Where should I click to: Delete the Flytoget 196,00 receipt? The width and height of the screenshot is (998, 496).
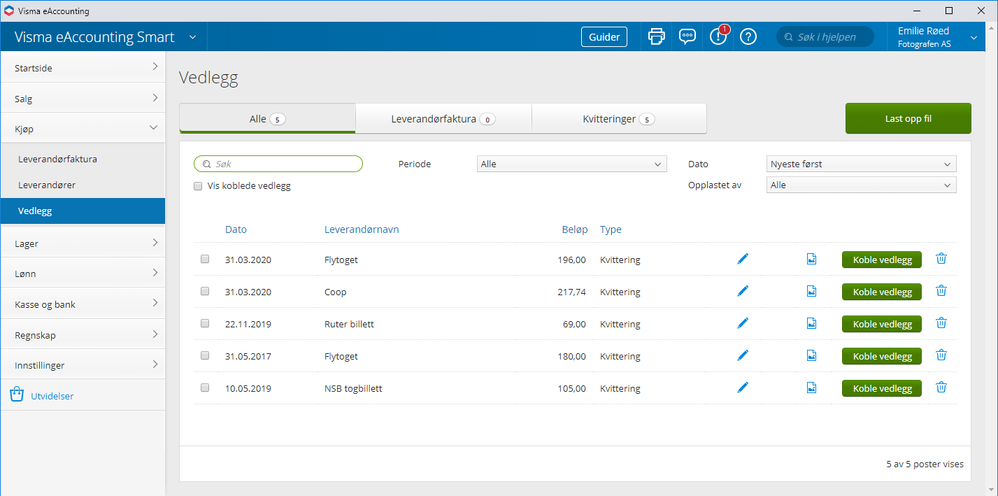[x=941, y=259]
